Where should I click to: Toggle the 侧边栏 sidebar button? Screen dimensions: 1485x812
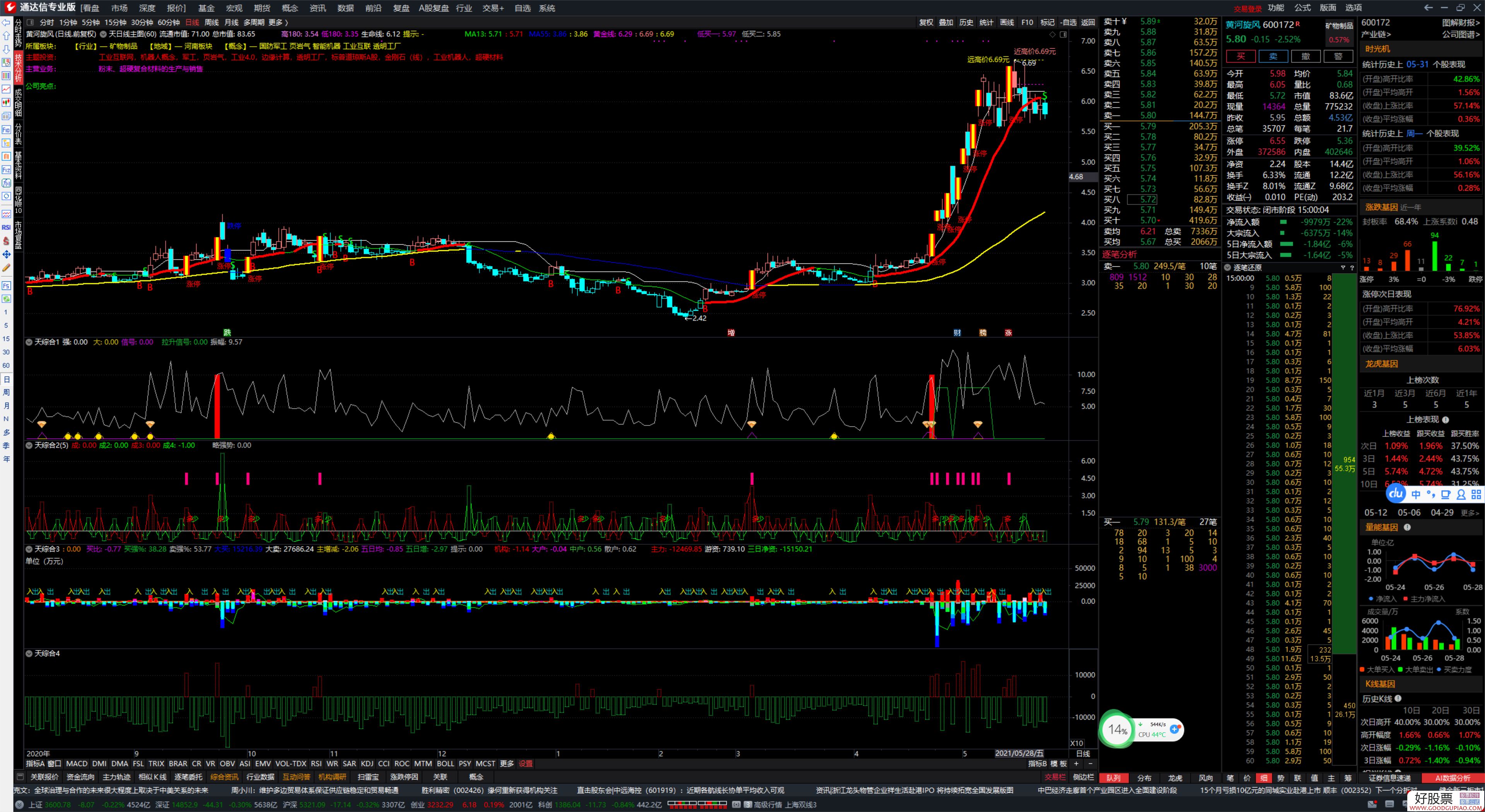pos(1083,778)
